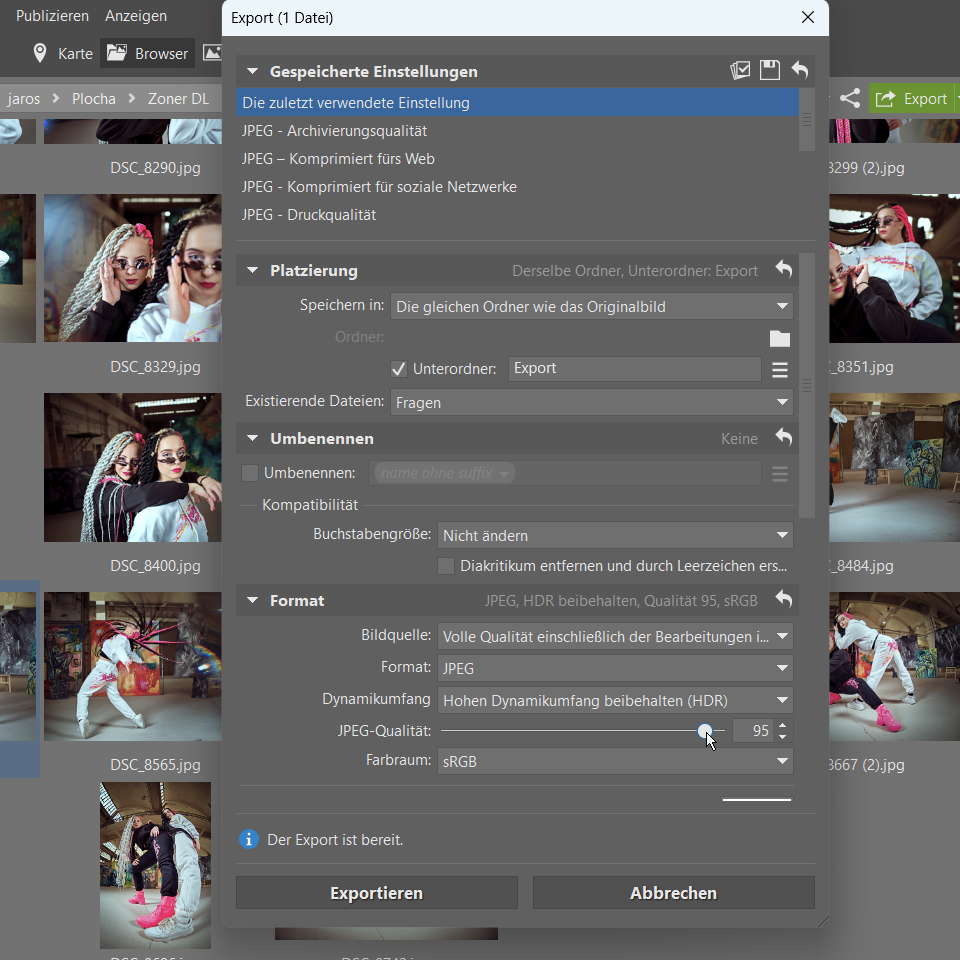
Task: Click the save preset floppy disk icon
Action: point(769,70)
